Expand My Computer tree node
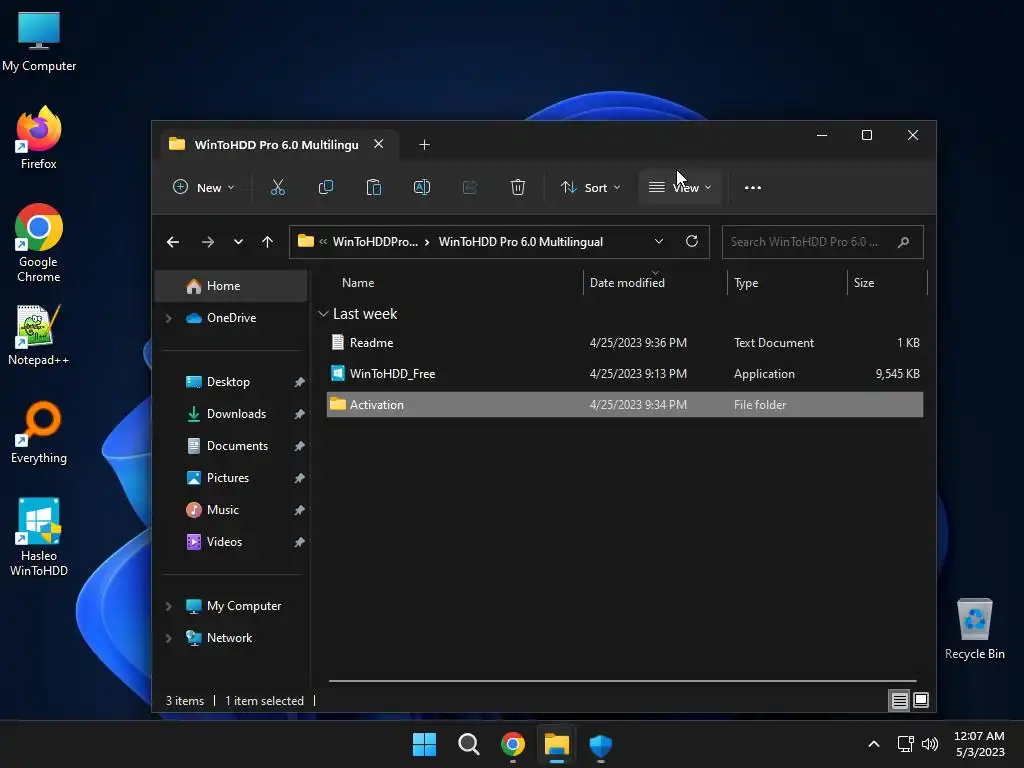 pyautogui.click(x=168, y=606)
